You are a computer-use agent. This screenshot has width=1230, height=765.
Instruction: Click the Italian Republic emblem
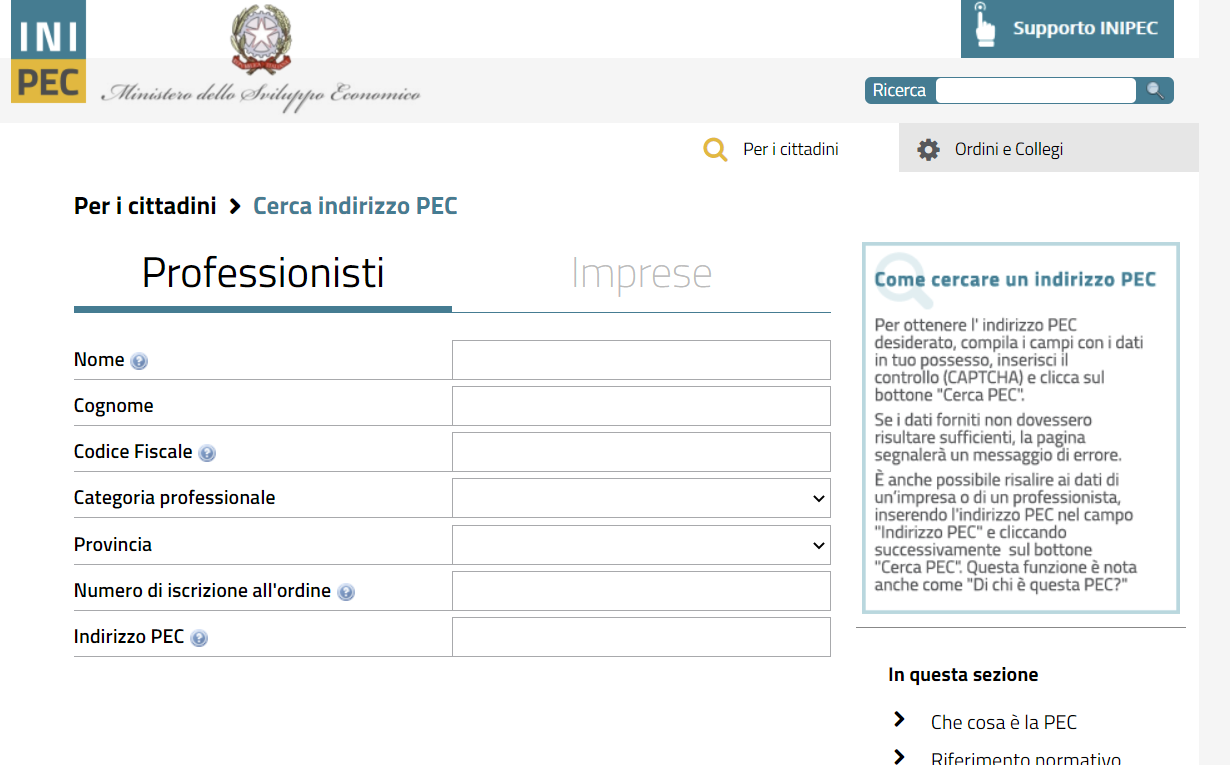pyautogui.click(x=261, y=39)
